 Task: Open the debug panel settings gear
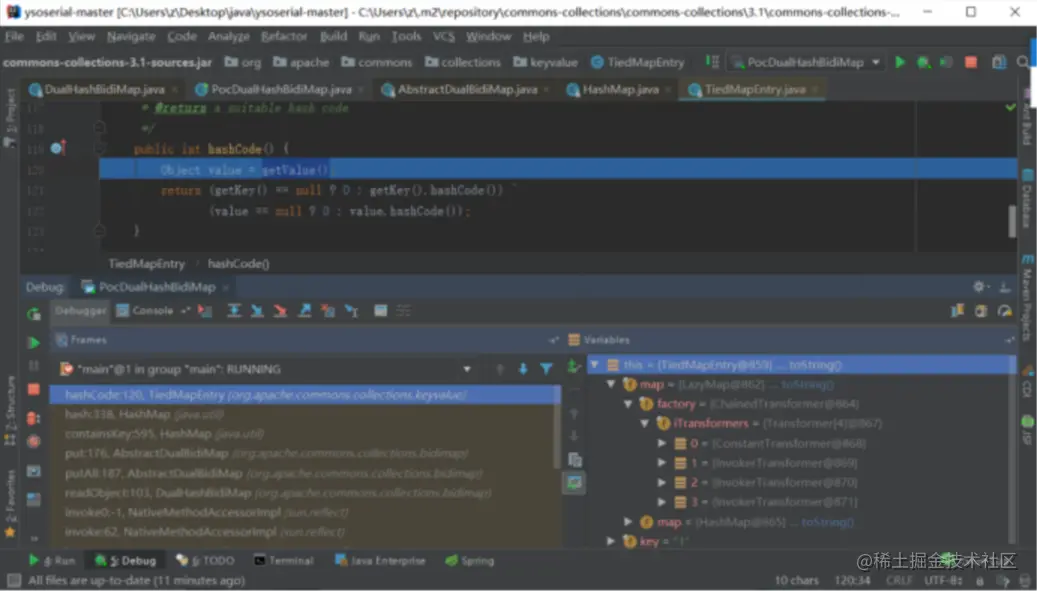click(979, 287)
